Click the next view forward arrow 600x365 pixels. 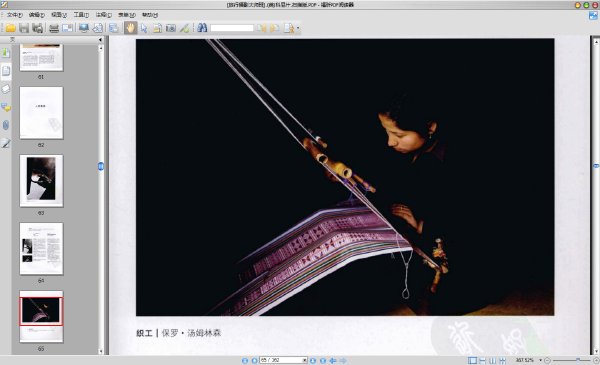click(x=343, y=360)
